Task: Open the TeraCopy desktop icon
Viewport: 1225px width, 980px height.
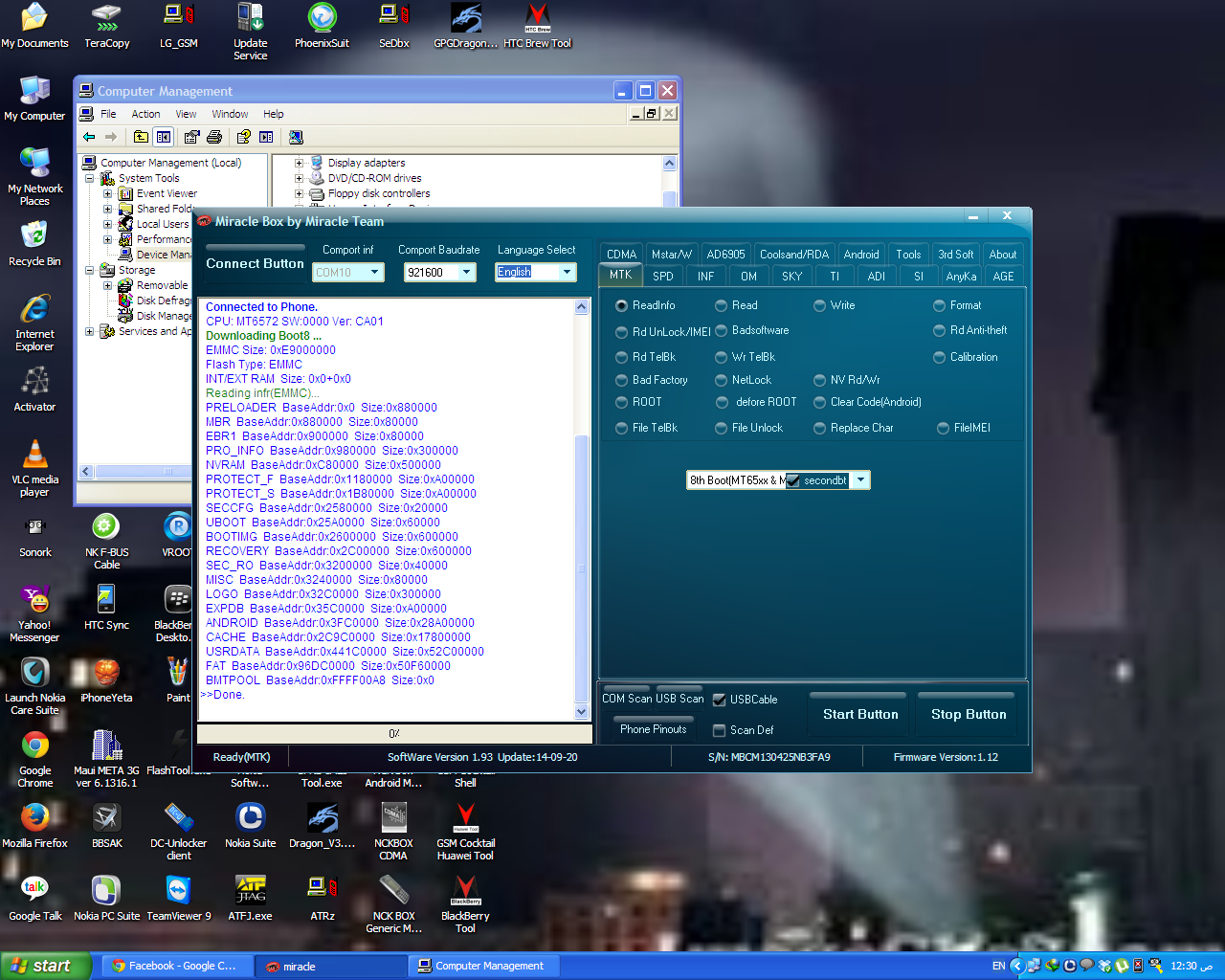Action: click(x=106, y=26)
